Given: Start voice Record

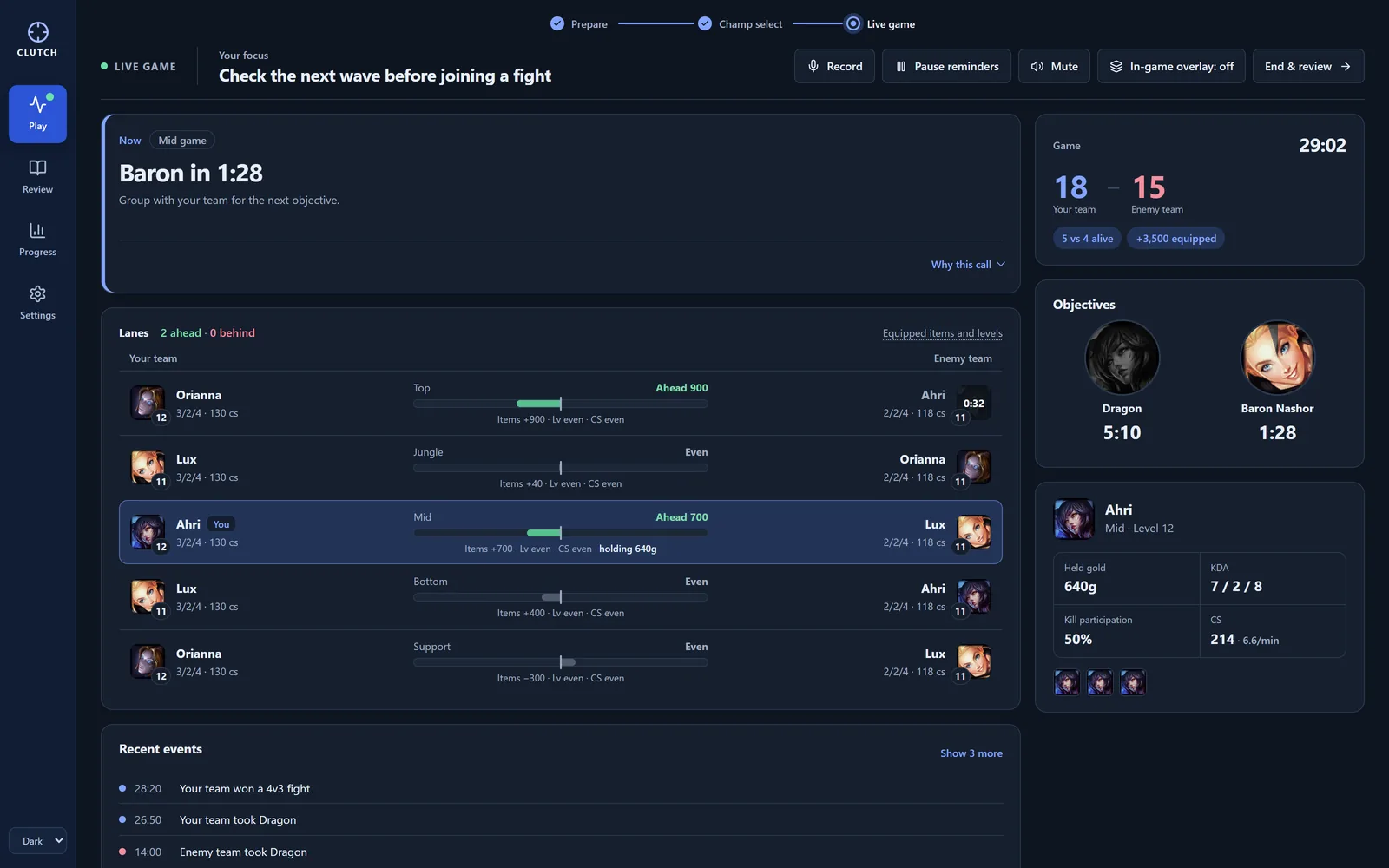Looking at the screenshot, I should (x=834, y=66).
